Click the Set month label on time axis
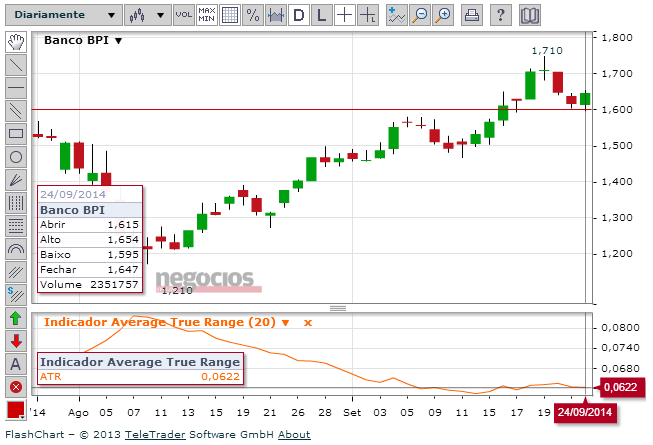This screenshot has height=445, width=653. pyautogui.click(x=352, y=413)
